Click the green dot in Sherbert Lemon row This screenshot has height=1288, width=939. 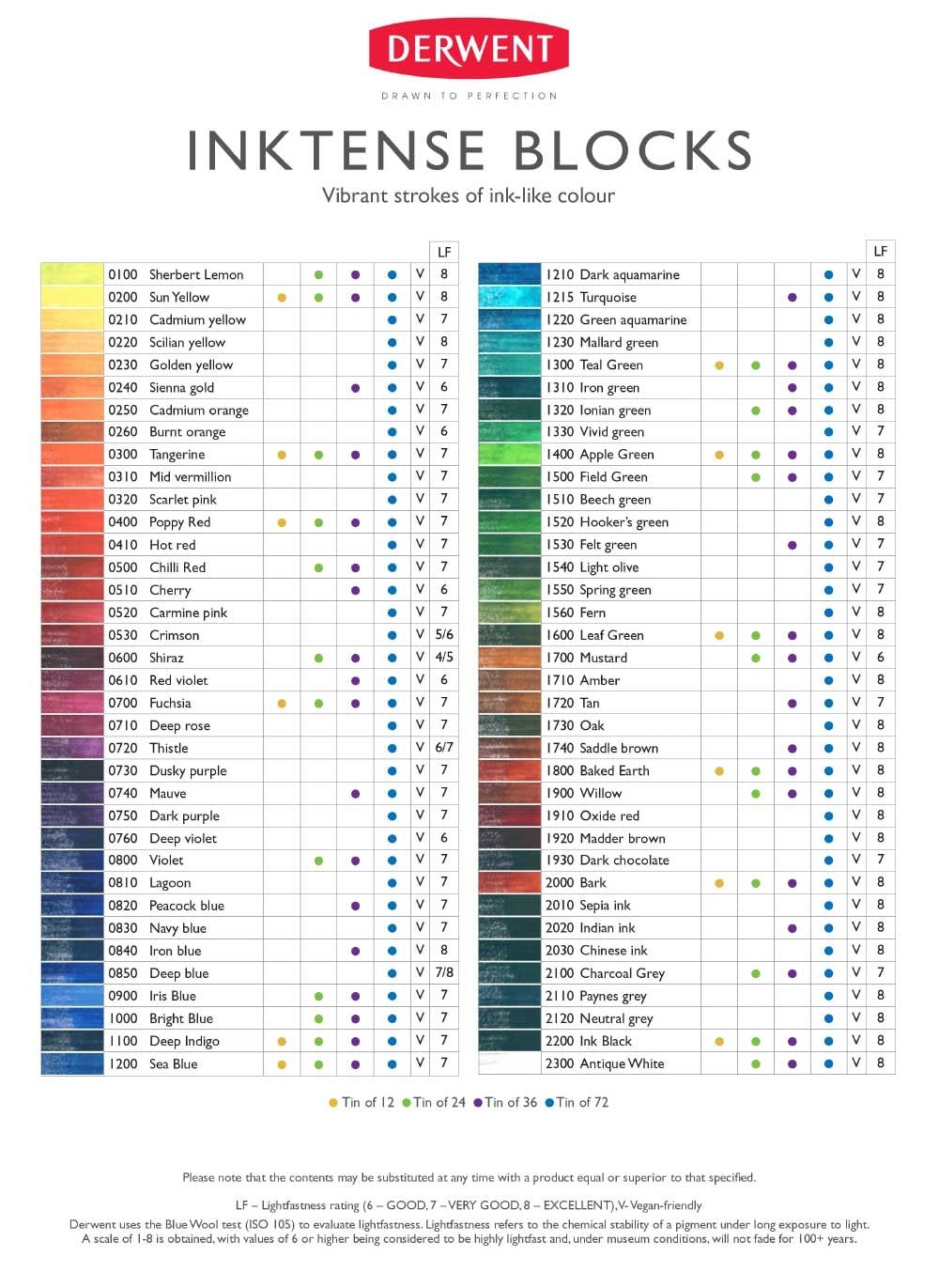click(x=319, y=275)
